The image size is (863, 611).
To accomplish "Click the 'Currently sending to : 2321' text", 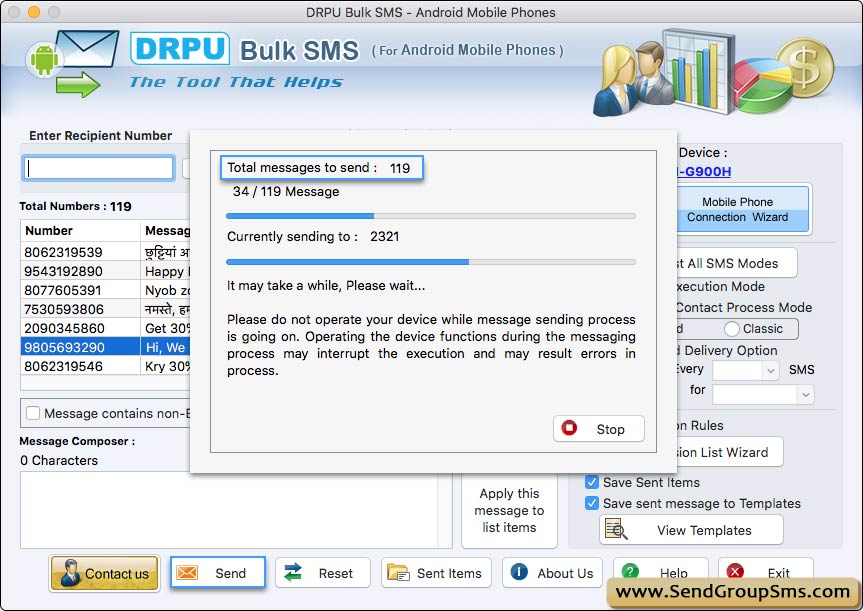I will coord(313,237).
